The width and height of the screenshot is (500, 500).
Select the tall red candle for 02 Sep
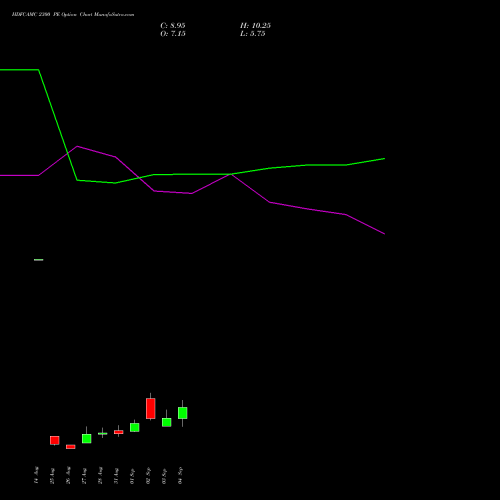pyautogui.click(x=151, y=408)
